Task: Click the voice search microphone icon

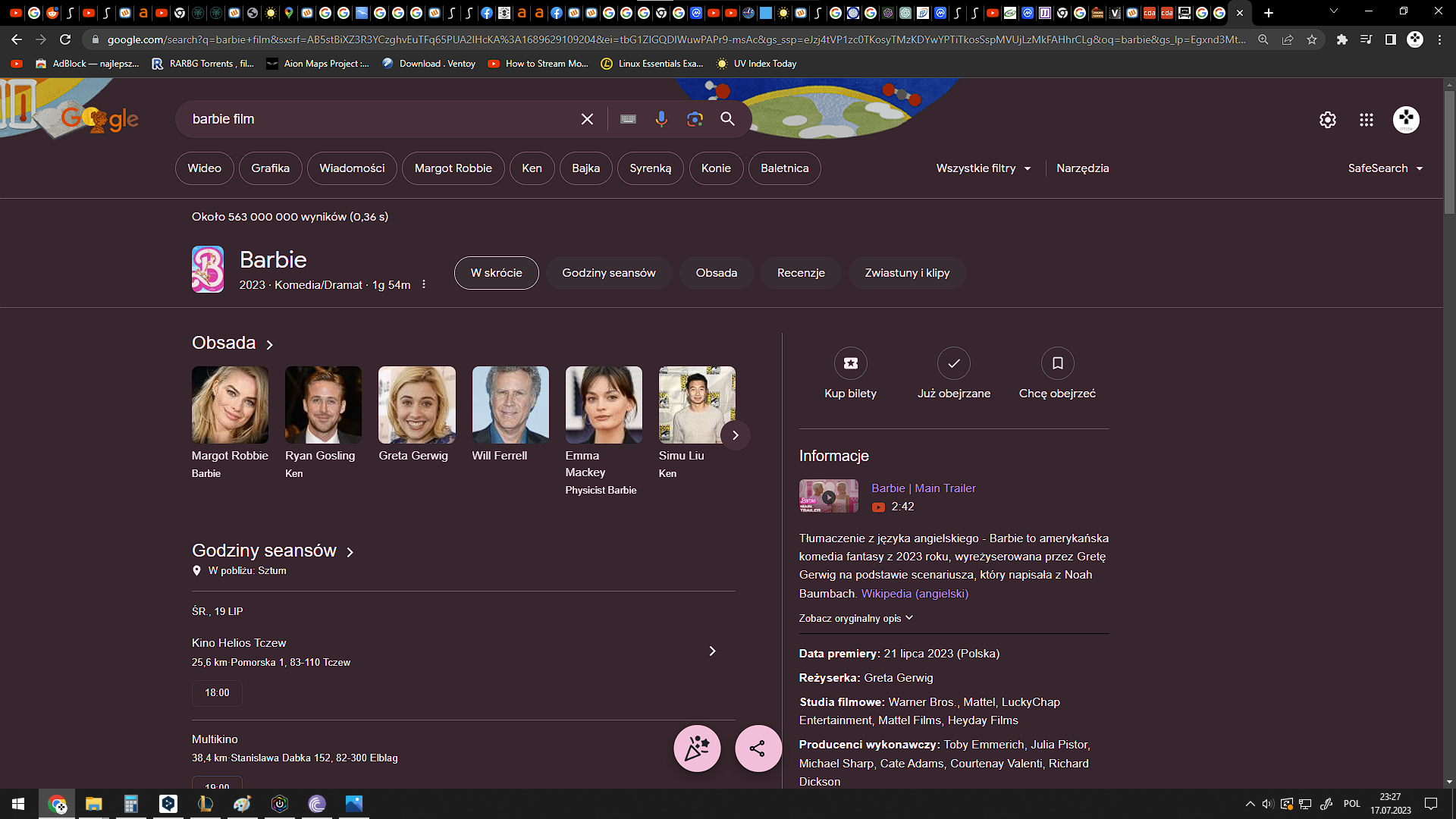Action: pyautogui.click(x=661, y=119)
